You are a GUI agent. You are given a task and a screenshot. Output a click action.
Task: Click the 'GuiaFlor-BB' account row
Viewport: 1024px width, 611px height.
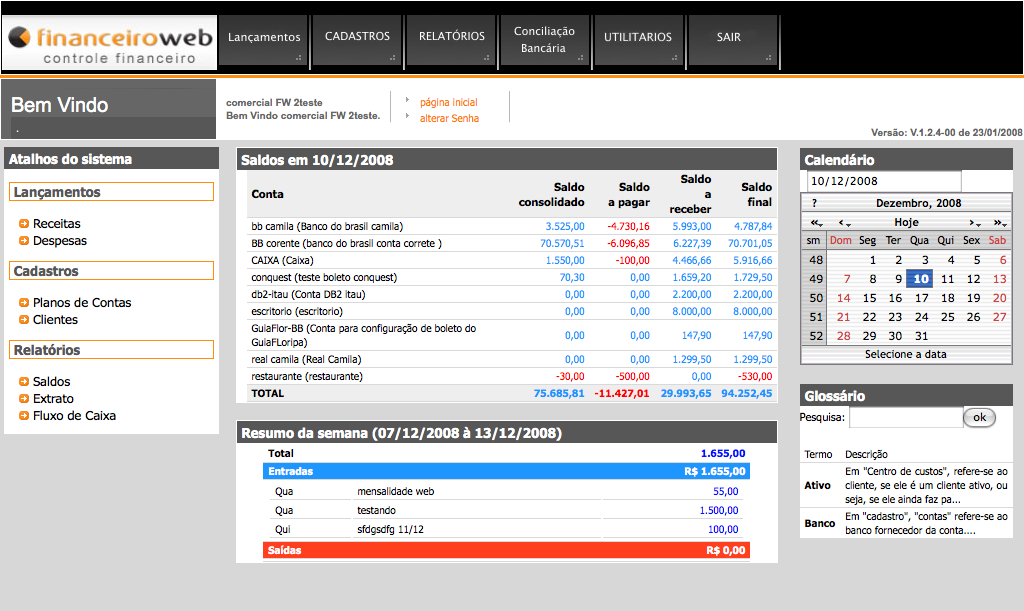tap(512, 335)
